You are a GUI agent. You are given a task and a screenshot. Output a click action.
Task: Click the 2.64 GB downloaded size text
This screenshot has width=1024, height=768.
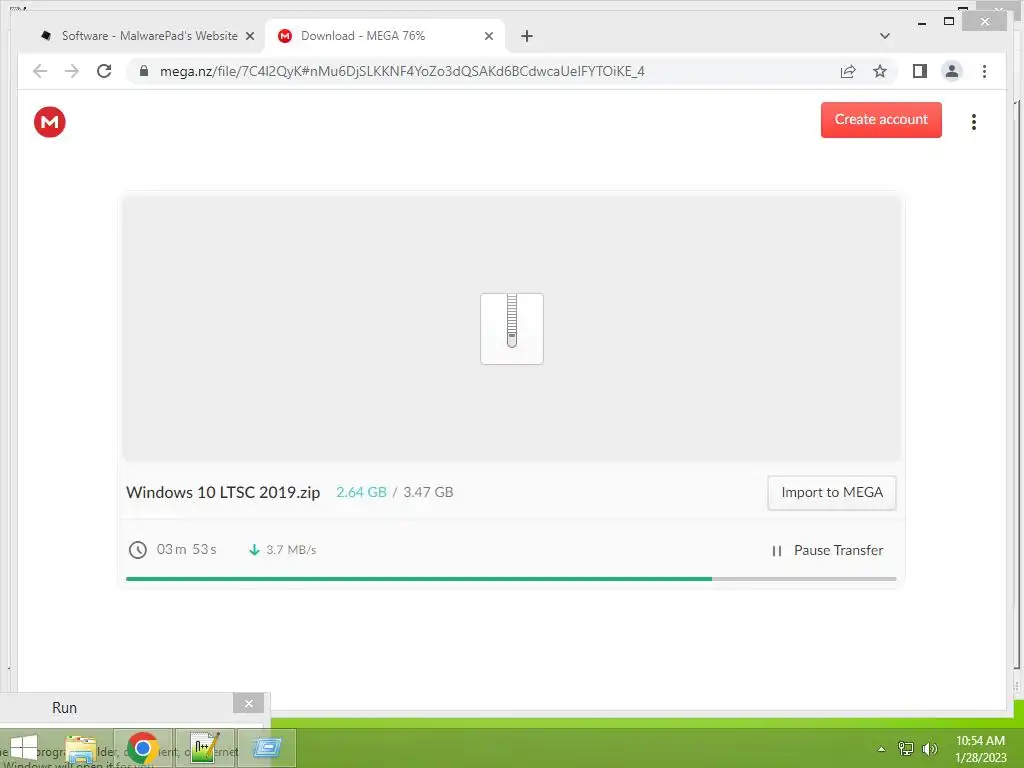pyautogui.click(x=361, y=492)
